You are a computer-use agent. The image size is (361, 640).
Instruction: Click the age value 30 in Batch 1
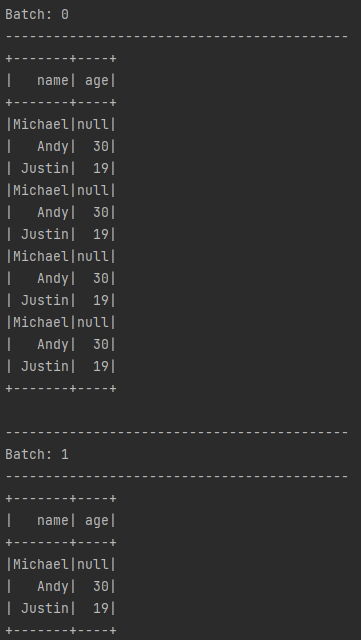point(101,587)
